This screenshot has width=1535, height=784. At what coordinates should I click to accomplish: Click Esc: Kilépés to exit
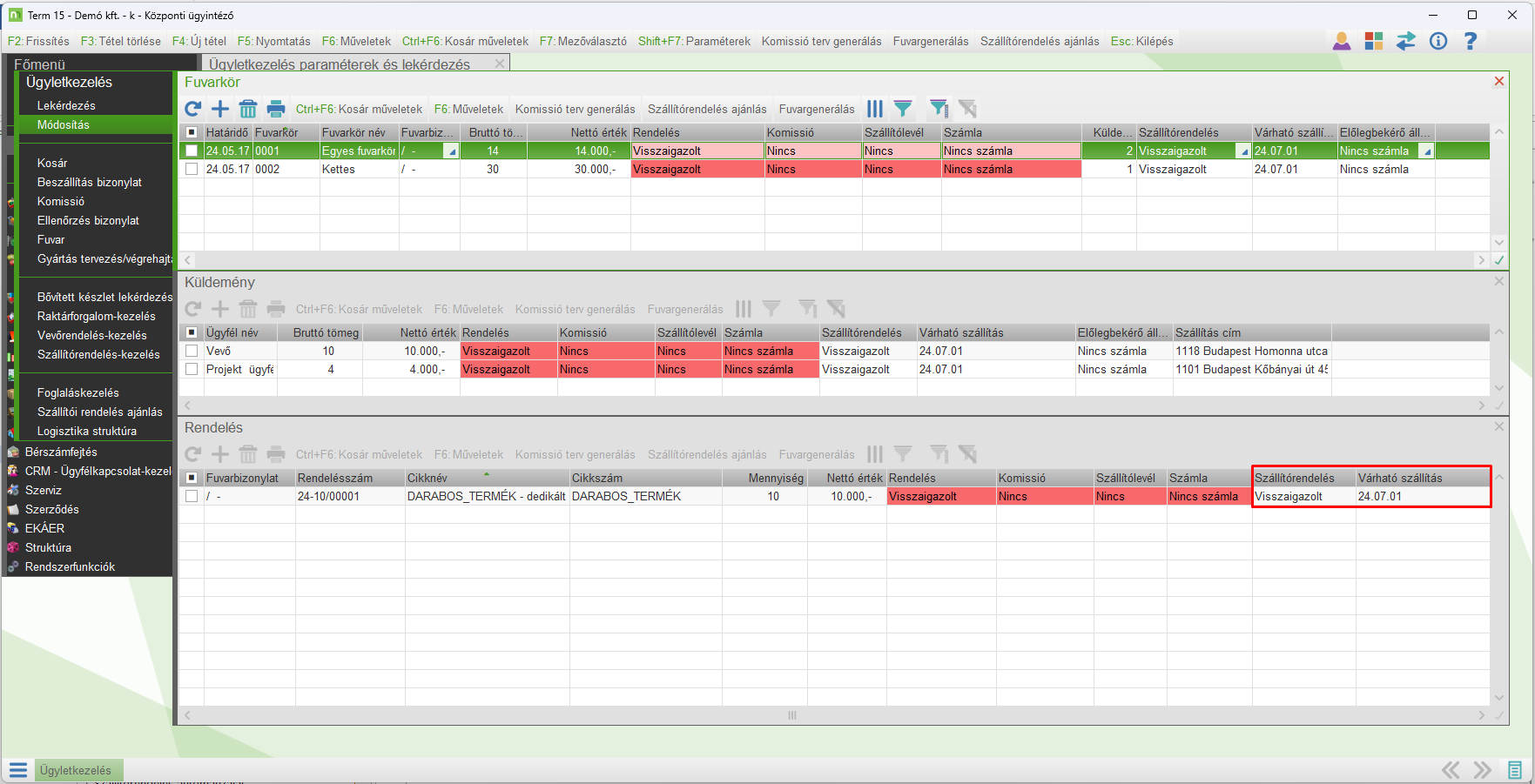click(1141, 41)
